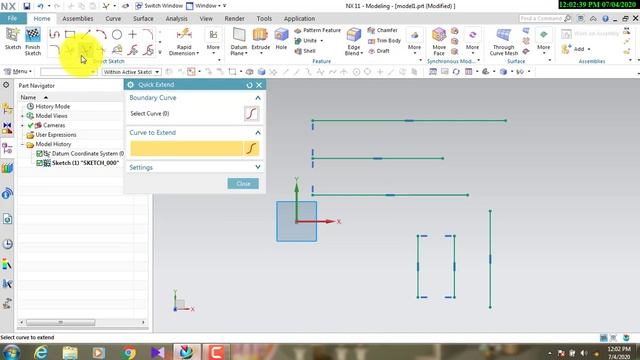The image size is (640, 360).
Task: Switch to the Assemblies tab
Action: click(78, 18)
